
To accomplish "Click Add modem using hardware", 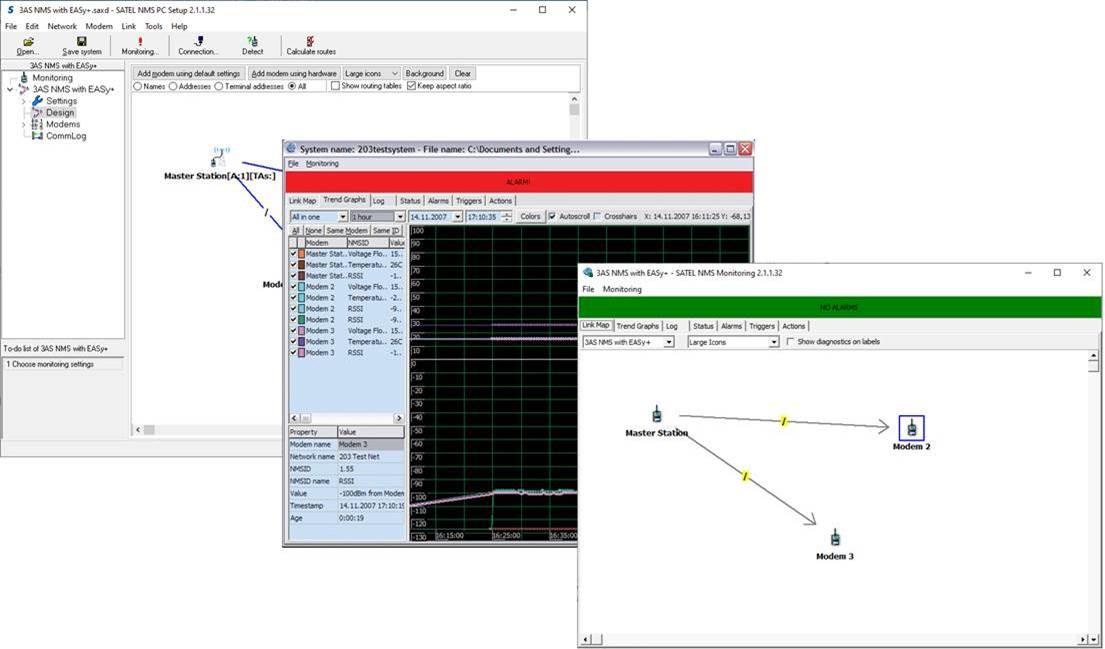I will pyautogui.click(x=294, y=73).
